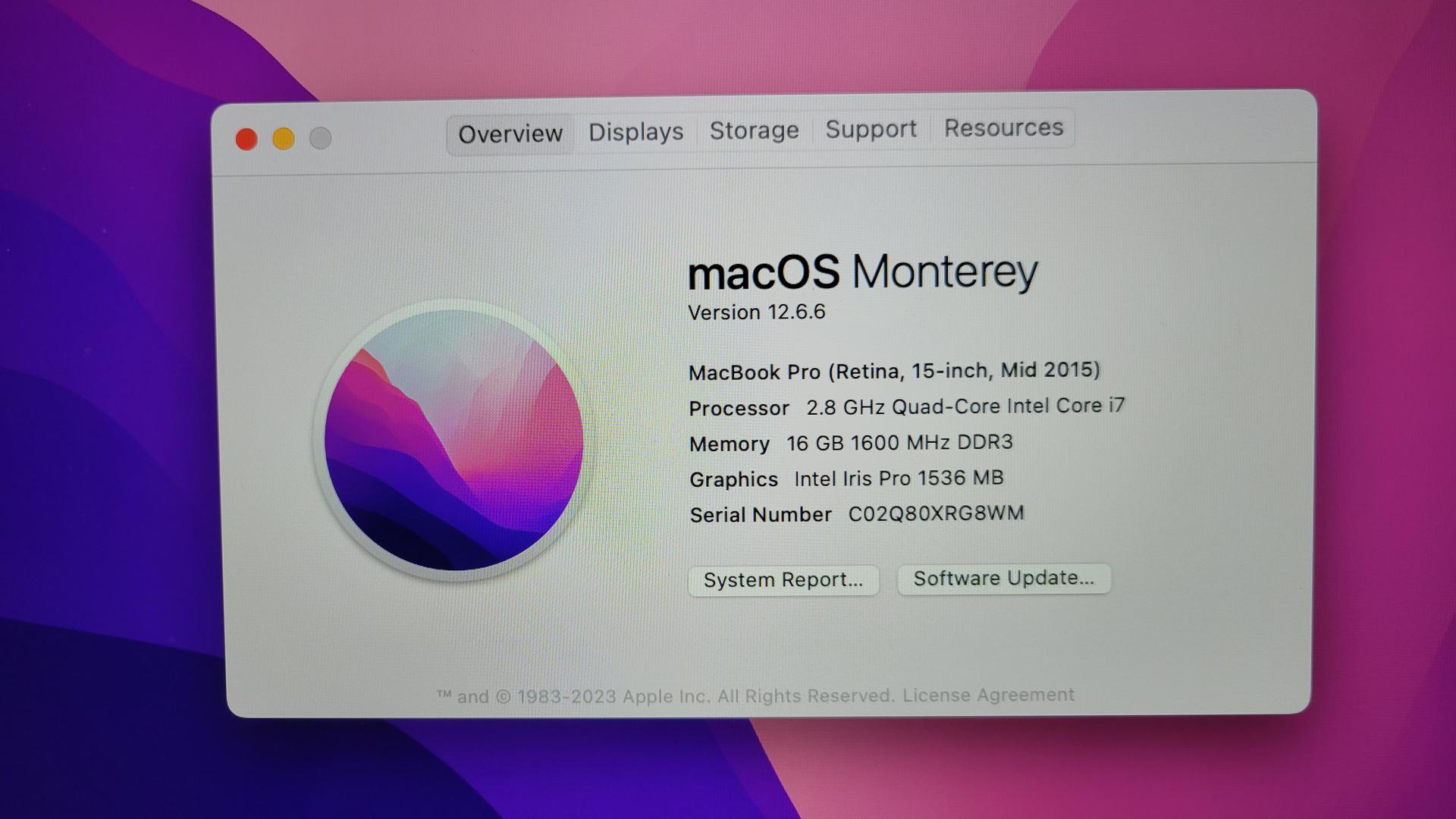Click the Graphics Intel Iris Pro line
The image size is (1456, 819).
[x=846, y=479]
